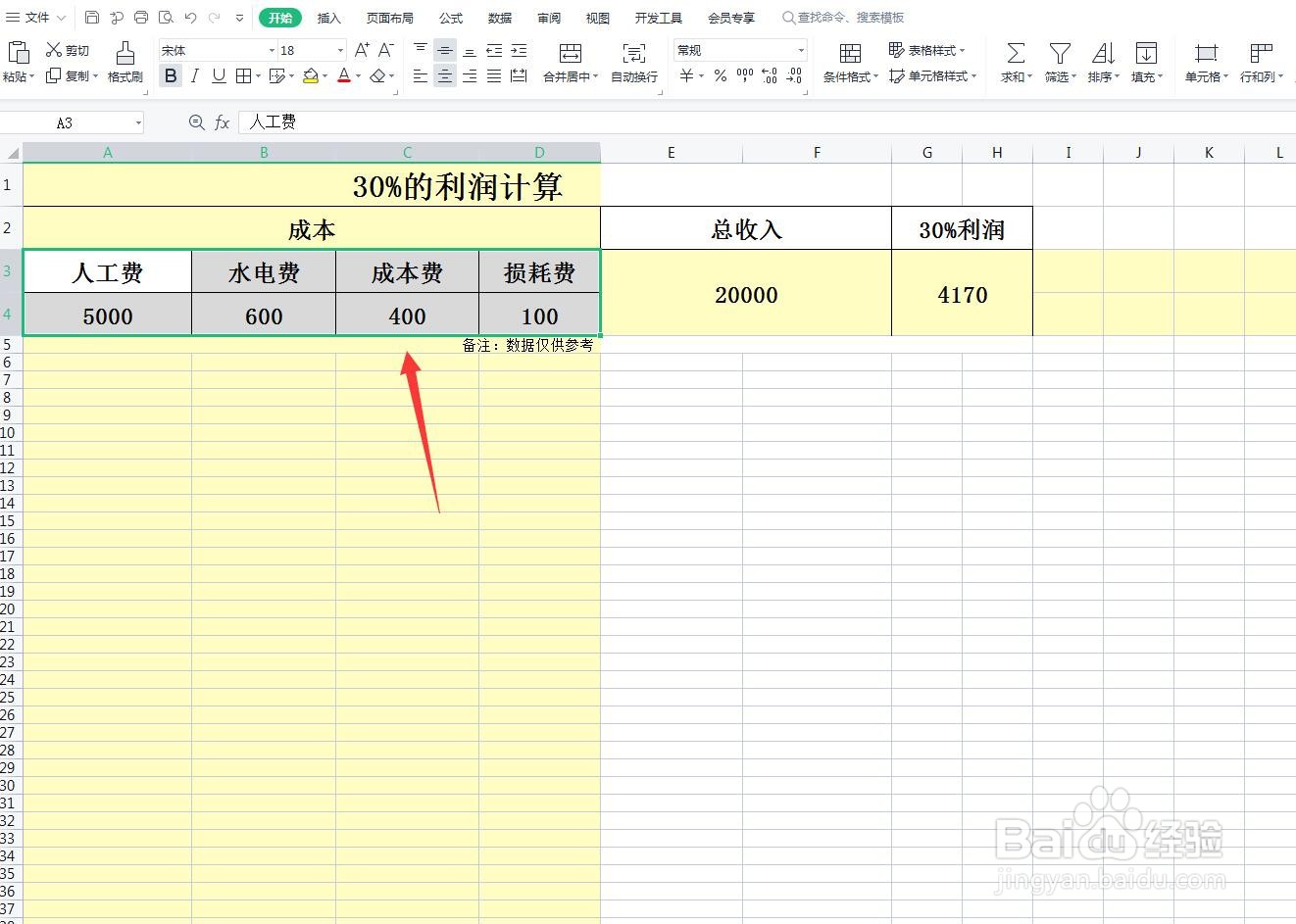Open the font size dropdown
This screenshot has height=924, width=1296.
click(x=340, y=50)
